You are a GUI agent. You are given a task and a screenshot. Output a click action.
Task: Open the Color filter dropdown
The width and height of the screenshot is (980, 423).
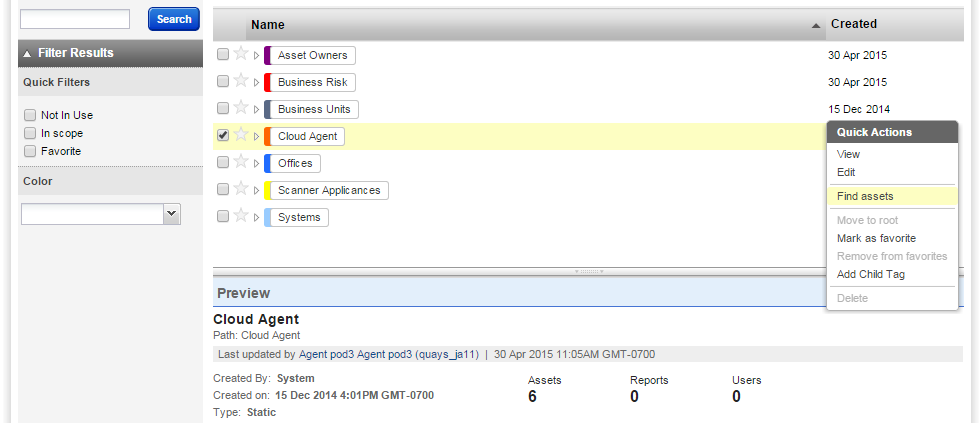(101, 214)
